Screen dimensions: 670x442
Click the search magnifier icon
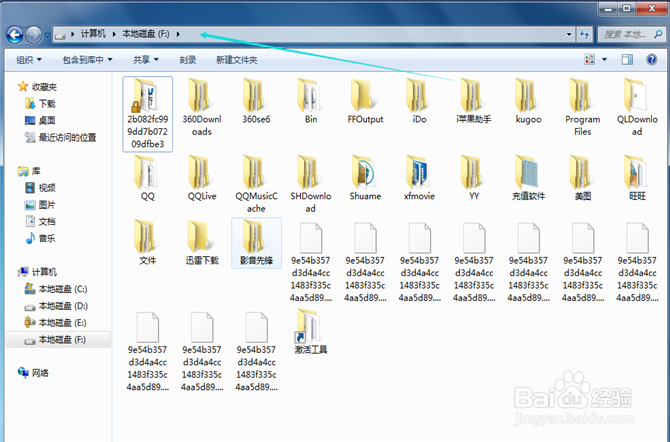pos(658,34)
